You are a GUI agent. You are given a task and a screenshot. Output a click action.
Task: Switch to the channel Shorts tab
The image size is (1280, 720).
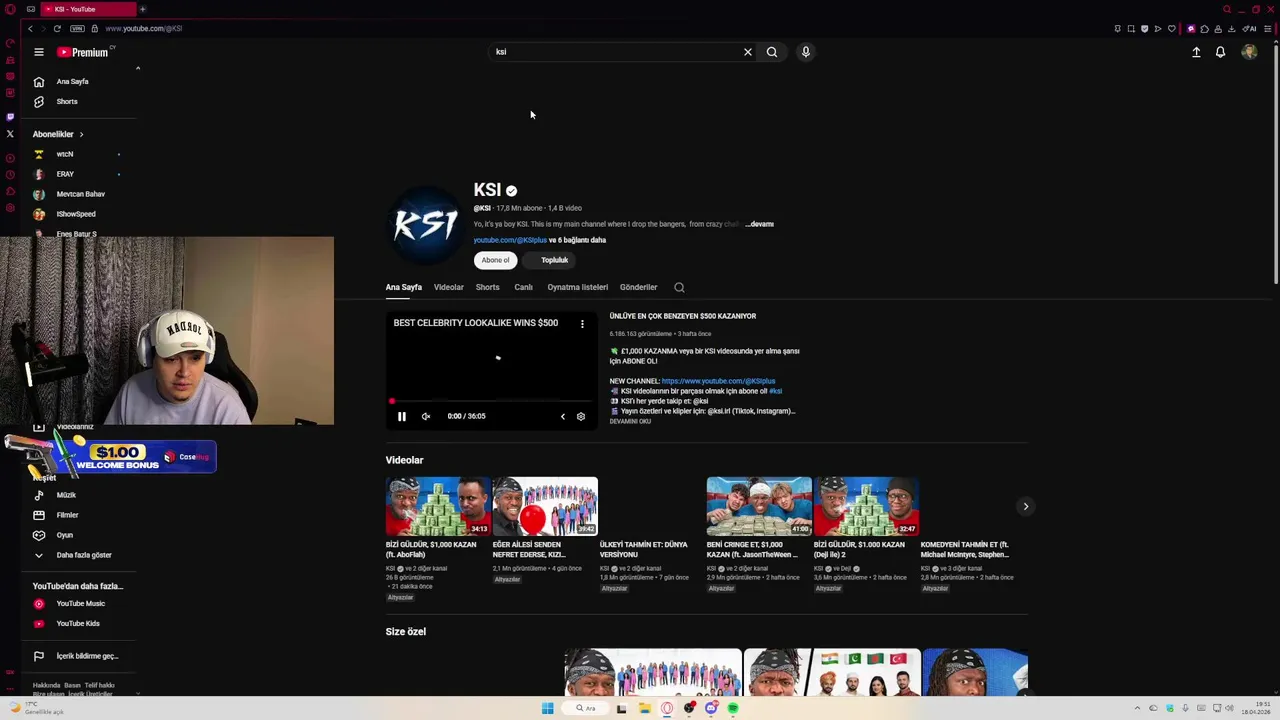487,287
